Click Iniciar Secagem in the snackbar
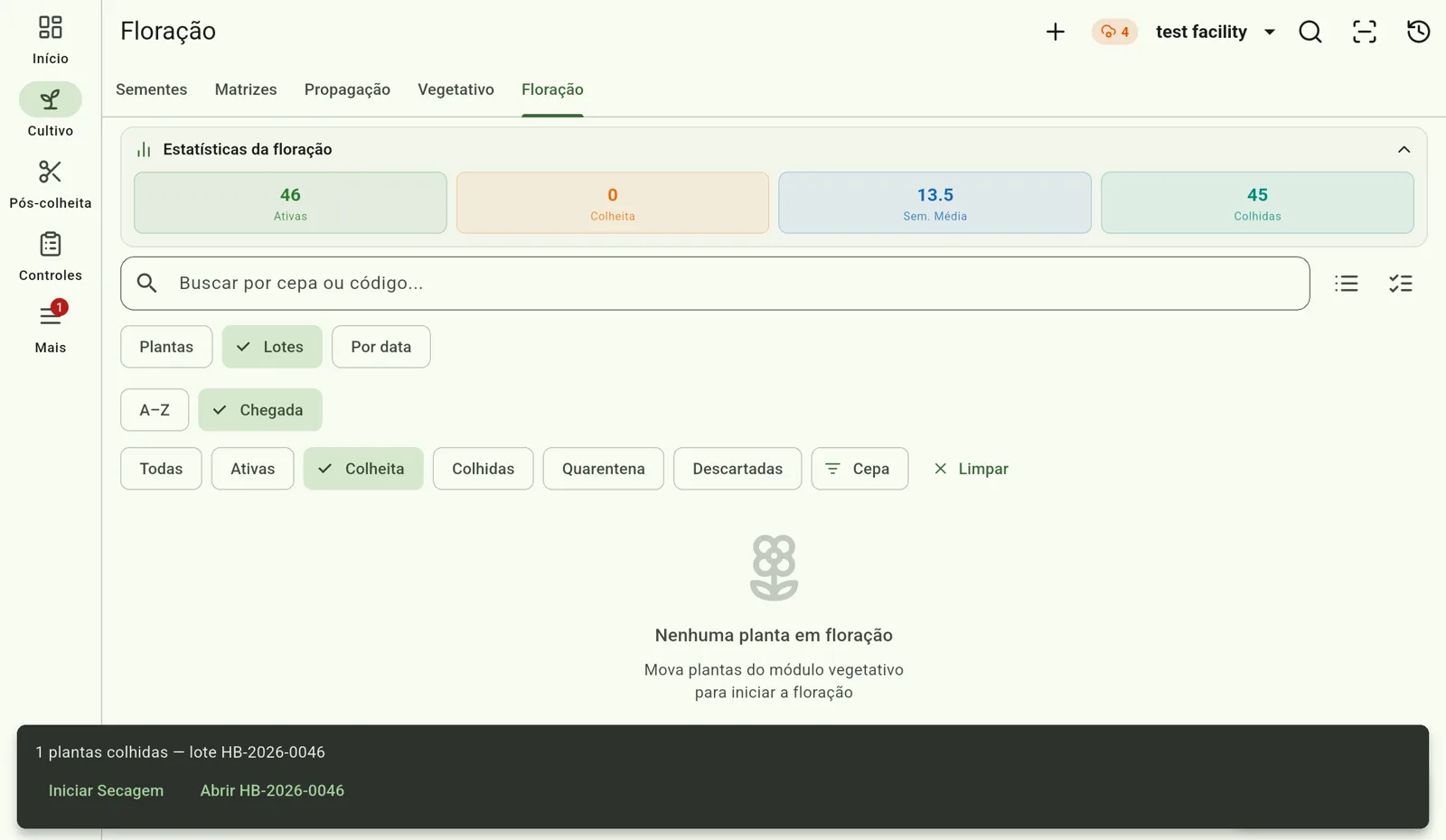The height and width of the screenshot is (840, 1446). click(106, 790)
